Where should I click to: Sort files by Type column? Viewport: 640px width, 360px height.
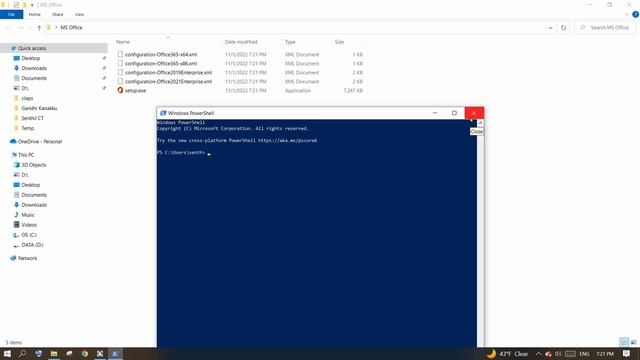(290, 42)
